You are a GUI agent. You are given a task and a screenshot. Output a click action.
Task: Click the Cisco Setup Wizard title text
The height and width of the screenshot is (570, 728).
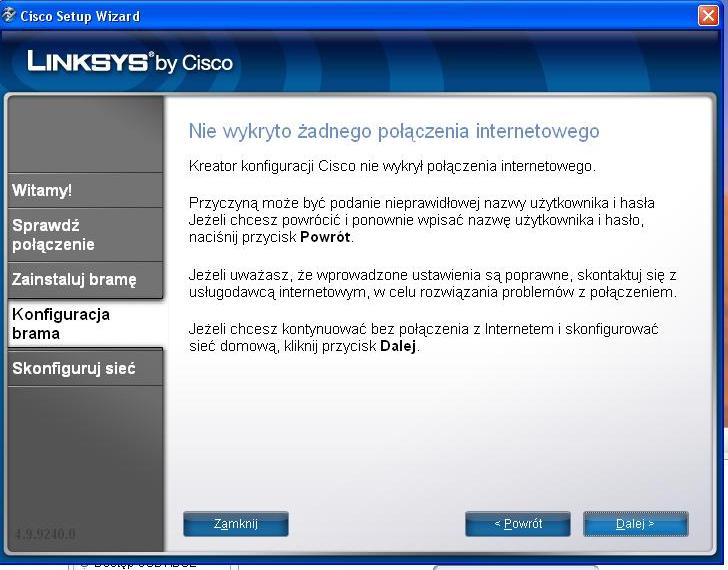pos(80,16)
